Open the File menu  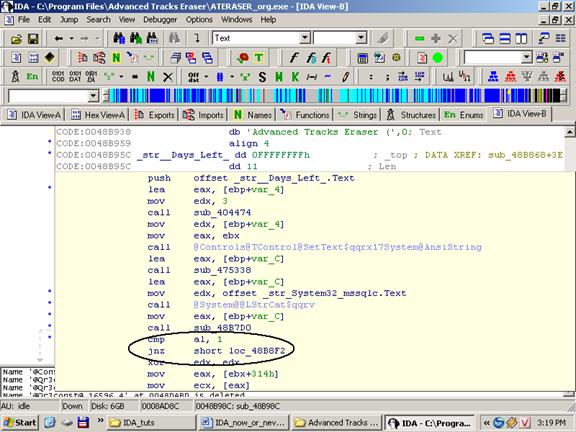click(24, 19)
